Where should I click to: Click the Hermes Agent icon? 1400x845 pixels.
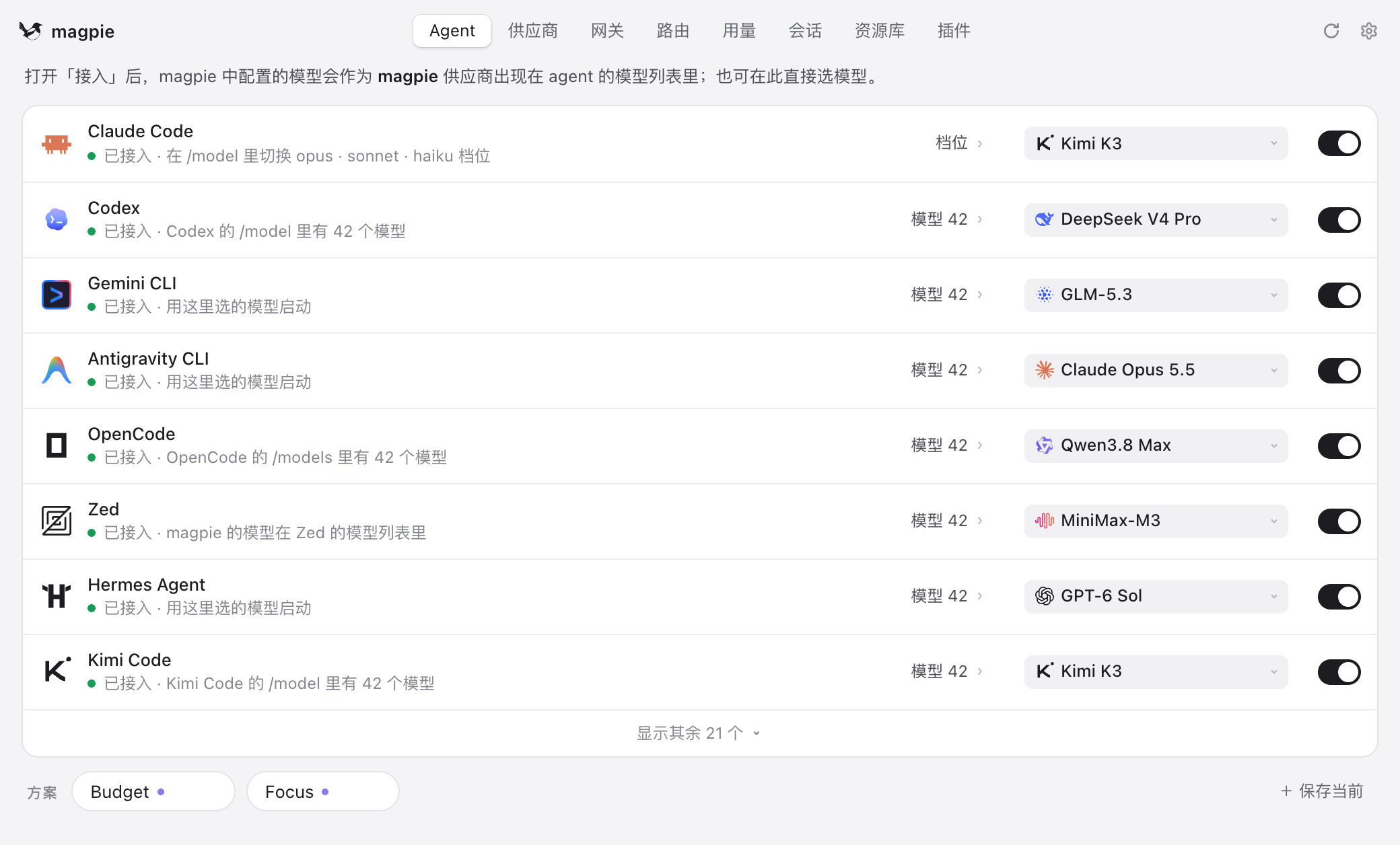tap(57, 596)
